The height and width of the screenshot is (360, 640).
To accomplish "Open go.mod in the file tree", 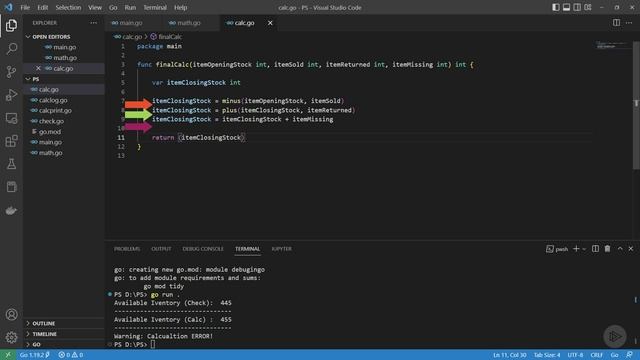I will 64,132.
